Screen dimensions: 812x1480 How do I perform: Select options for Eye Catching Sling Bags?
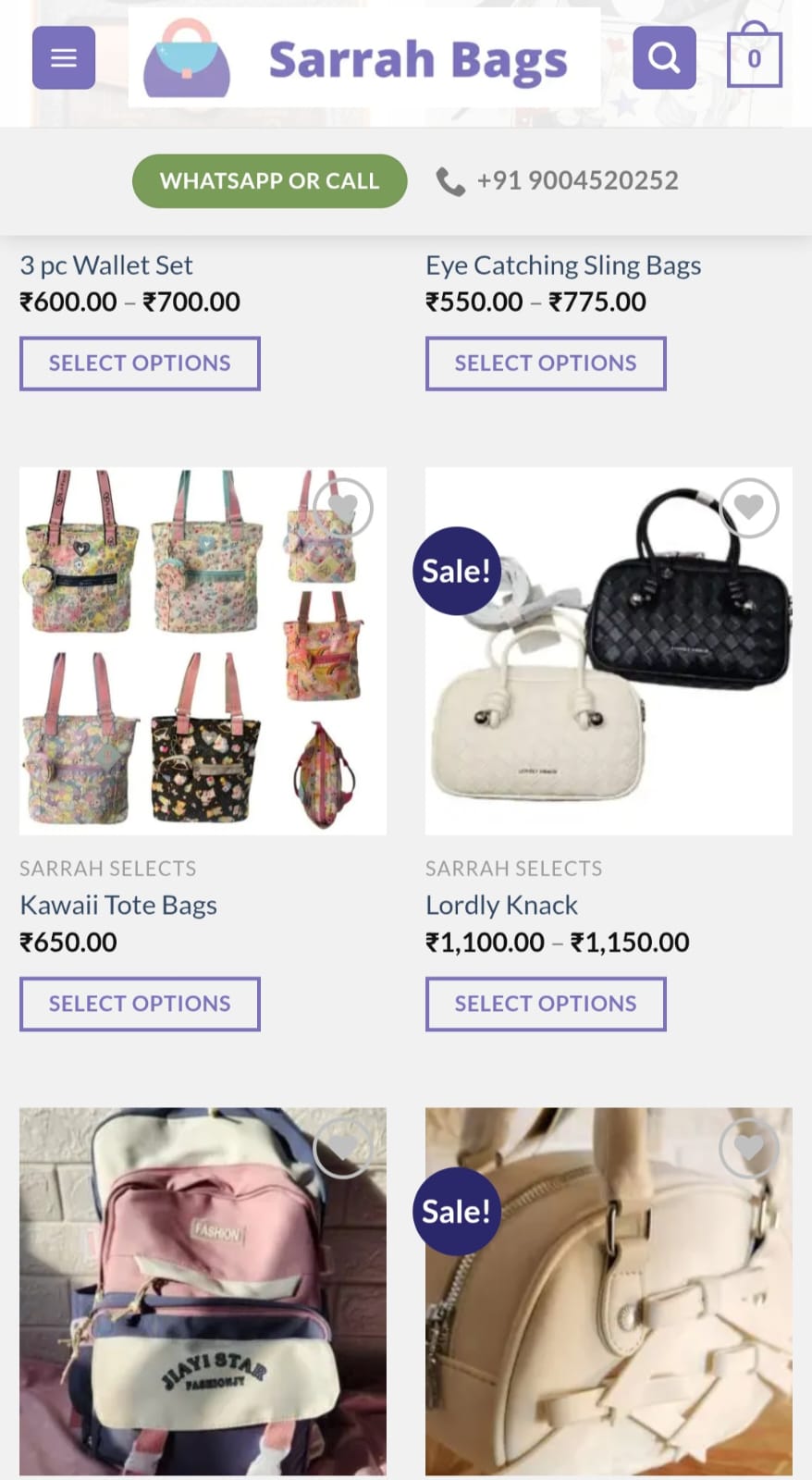click(546, 364)
